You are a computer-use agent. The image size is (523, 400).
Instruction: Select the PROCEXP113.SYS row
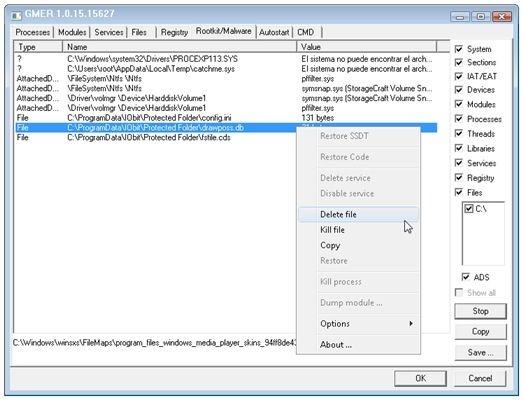coord(226,59)
